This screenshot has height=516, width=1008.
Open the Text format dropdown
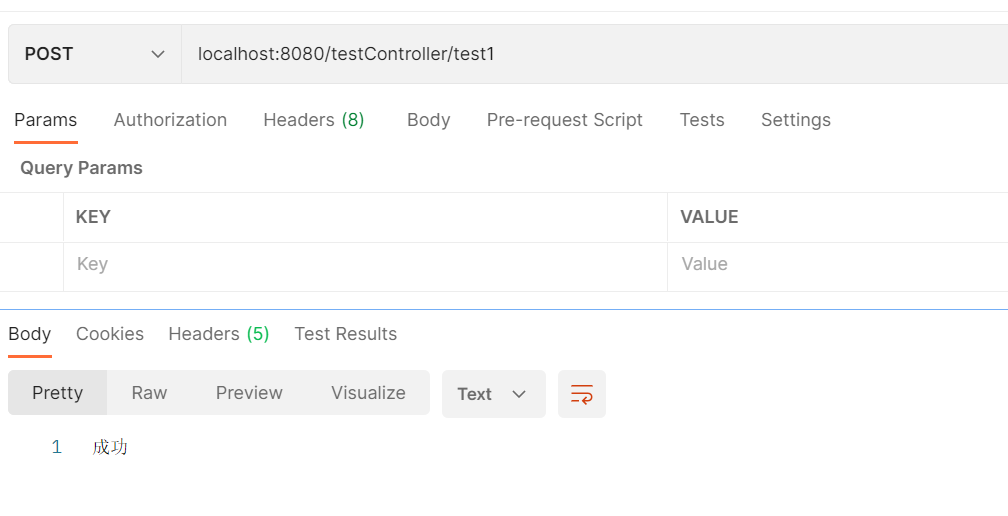point(494,394)
